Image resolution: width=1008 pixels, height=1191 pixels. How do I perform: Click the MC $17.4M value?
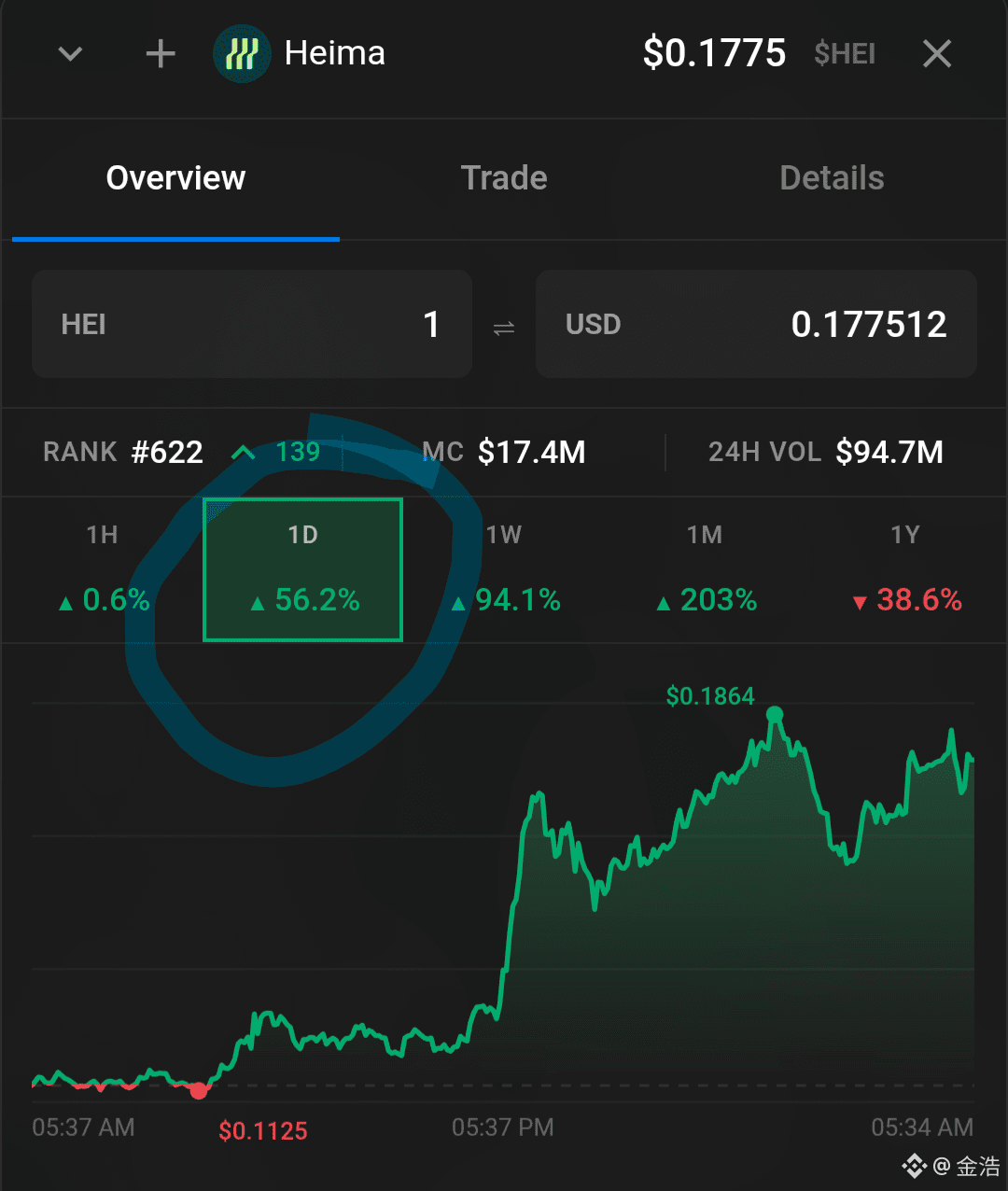[504, 453]
